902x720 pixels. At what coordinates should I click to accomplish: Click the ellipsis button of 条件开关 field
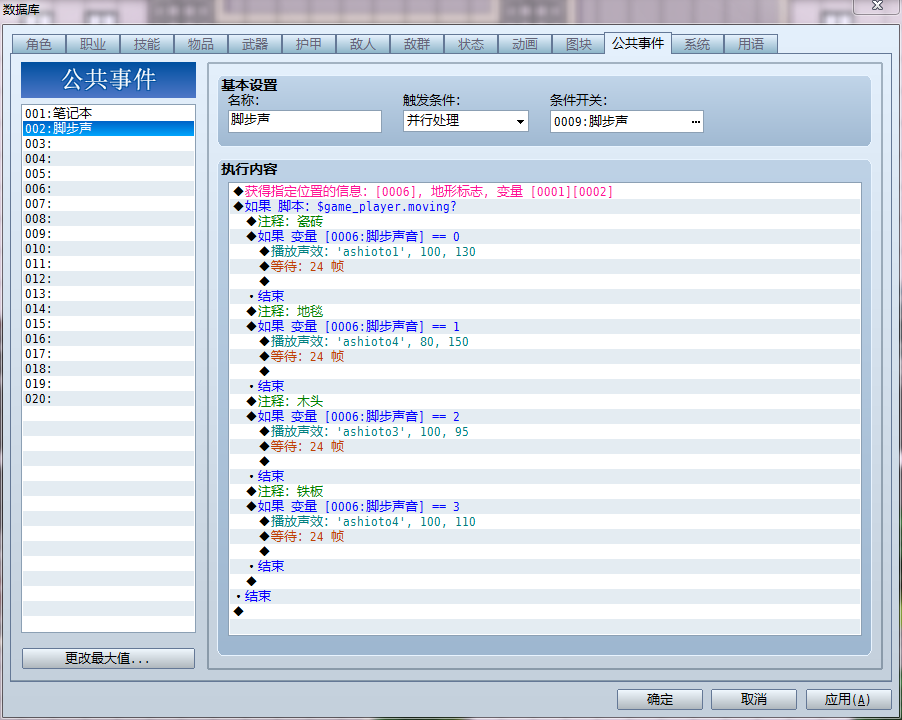pos(695,122)
